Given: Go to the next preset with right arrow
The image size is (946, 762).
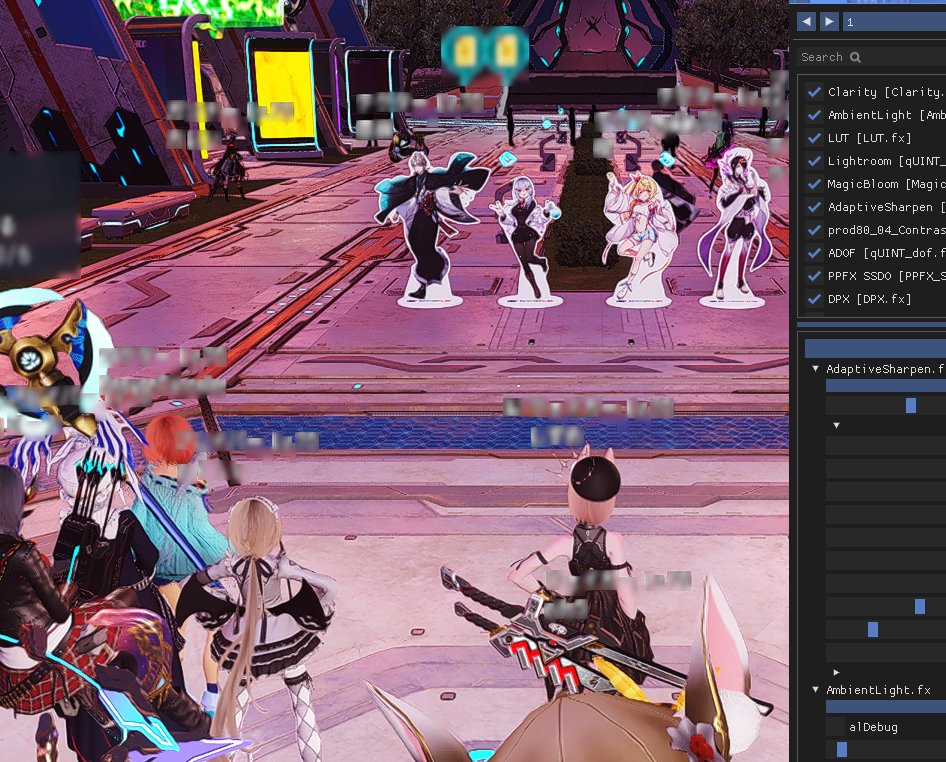Looking at the screenshot, I should pyautogui.click(x=829, y=22).
